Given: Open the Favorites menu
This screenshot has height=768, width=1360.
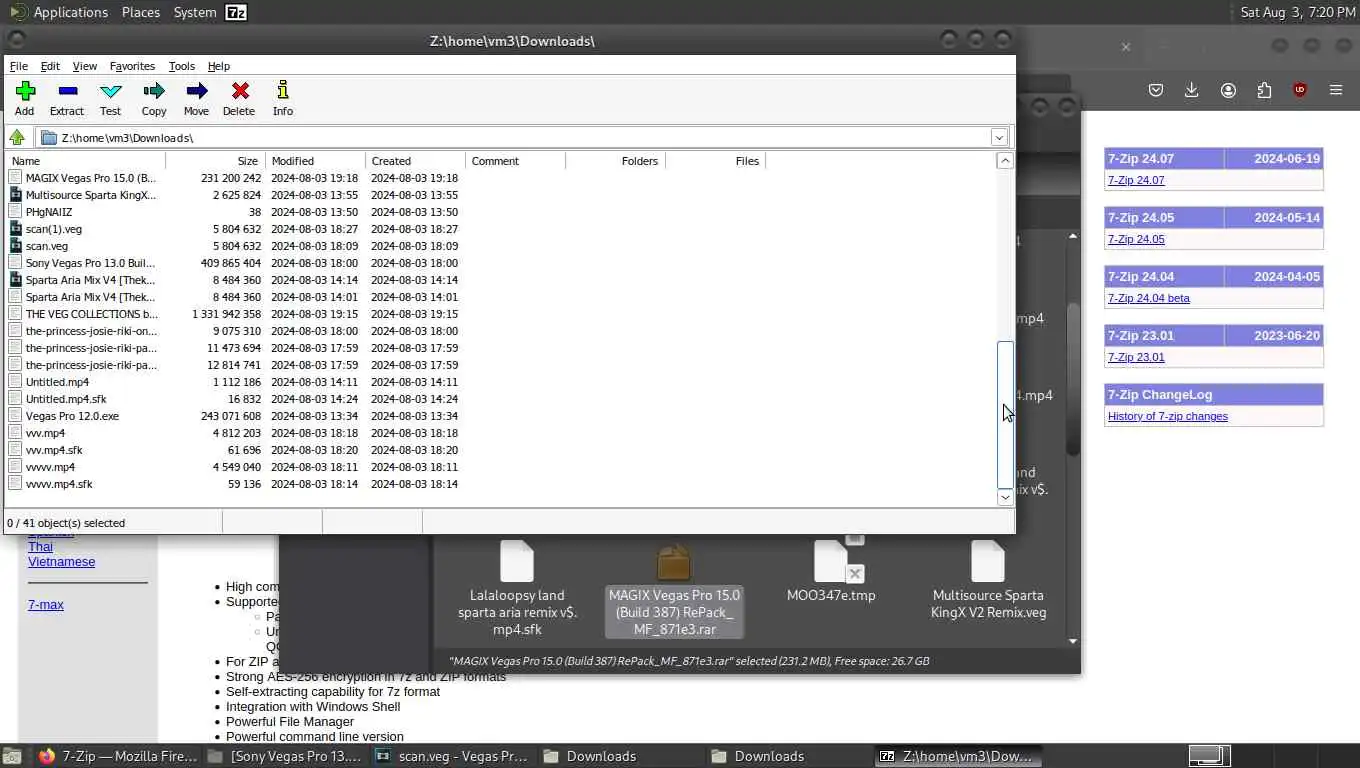Looking at the screenshot, I should point(132,66).
